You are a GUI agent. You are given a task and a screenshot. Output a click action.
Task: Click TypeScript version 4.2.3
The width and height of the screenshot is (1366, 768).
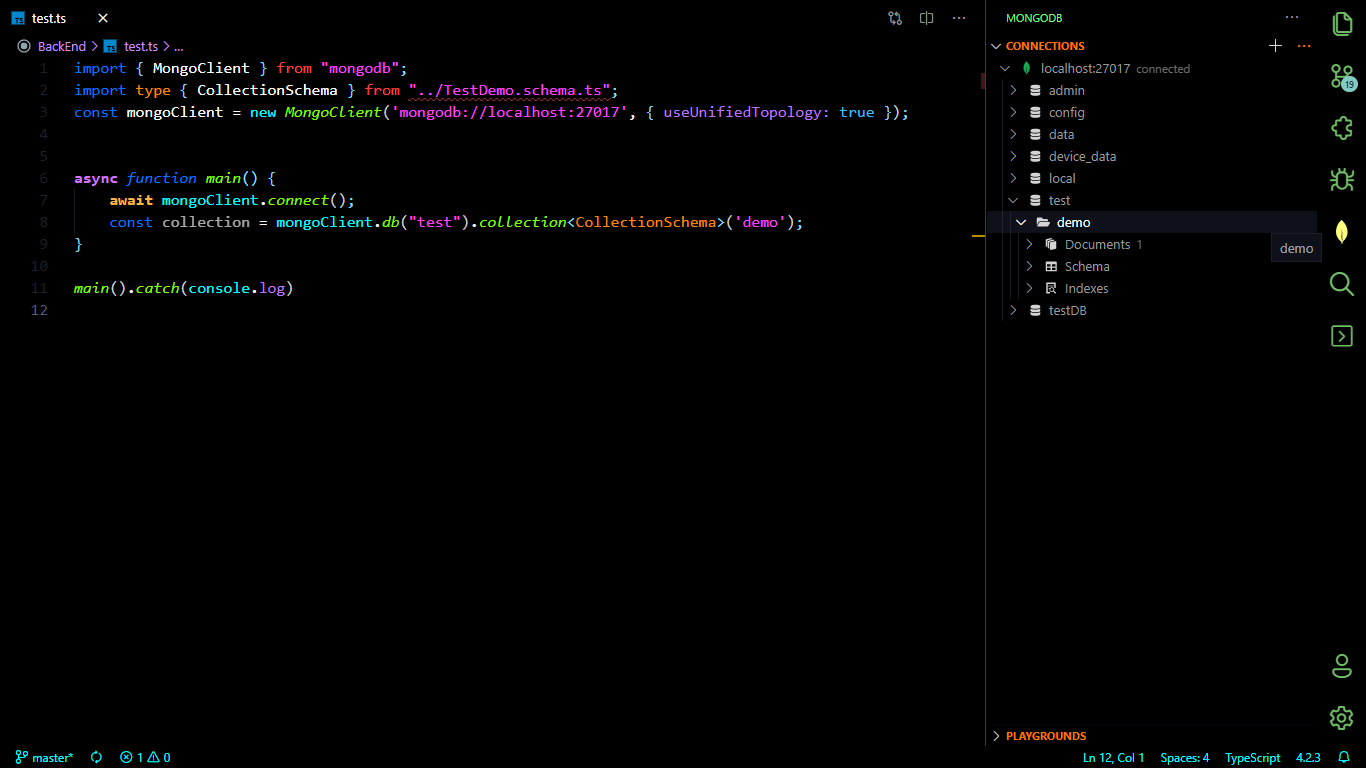pyautogui.click(x=1308, y=758)
